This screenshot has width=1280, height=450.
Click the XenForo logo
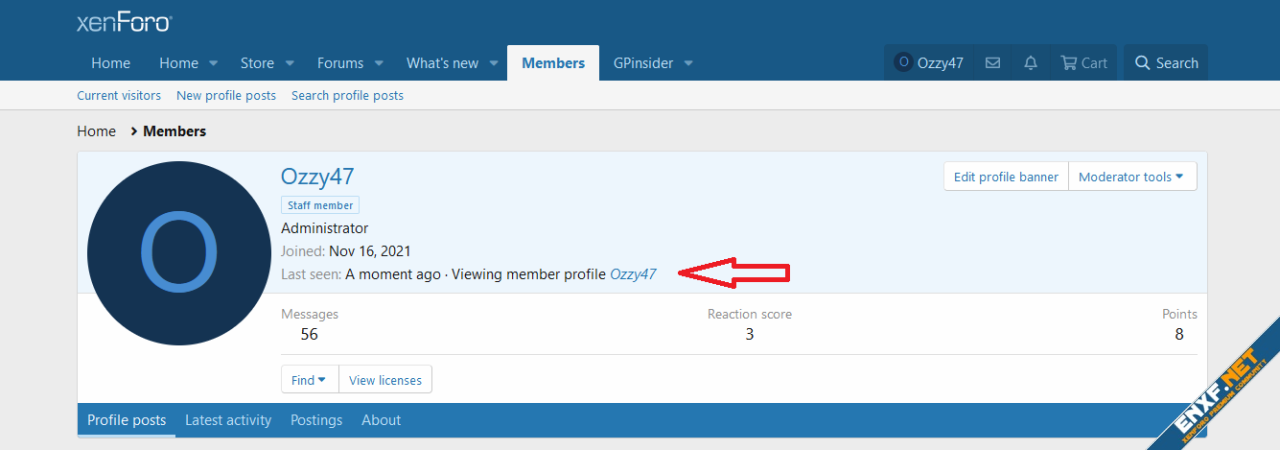124,22
